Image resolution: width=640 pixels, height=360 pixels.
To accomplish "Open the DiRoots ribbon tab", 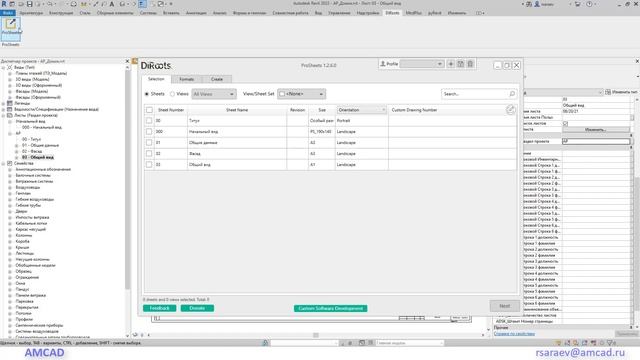I will 392,13.
